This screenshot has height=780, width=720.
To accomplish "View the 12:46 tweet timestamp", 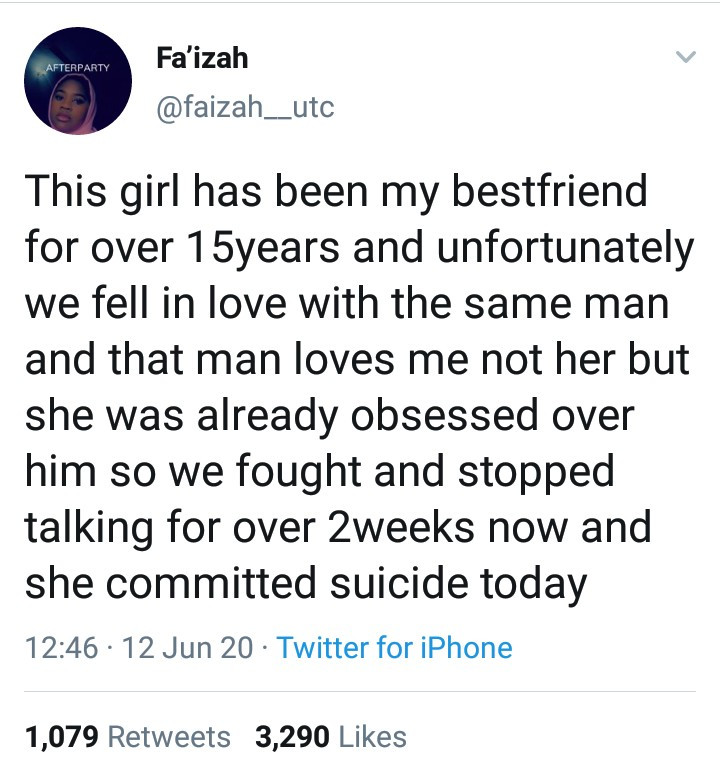I will coord(61,648).
